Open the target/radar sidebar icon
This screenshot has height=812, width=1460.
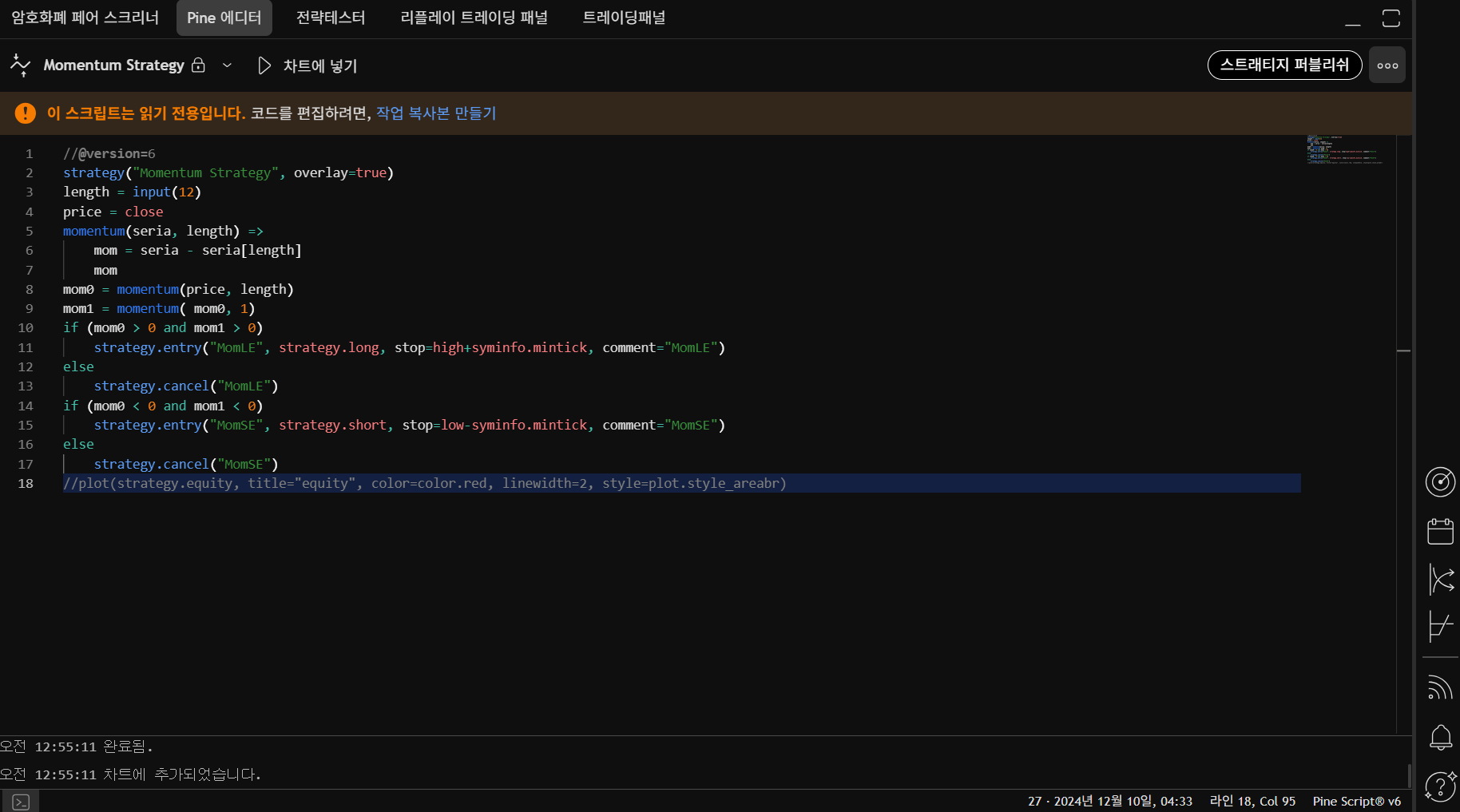point(1441,482)
